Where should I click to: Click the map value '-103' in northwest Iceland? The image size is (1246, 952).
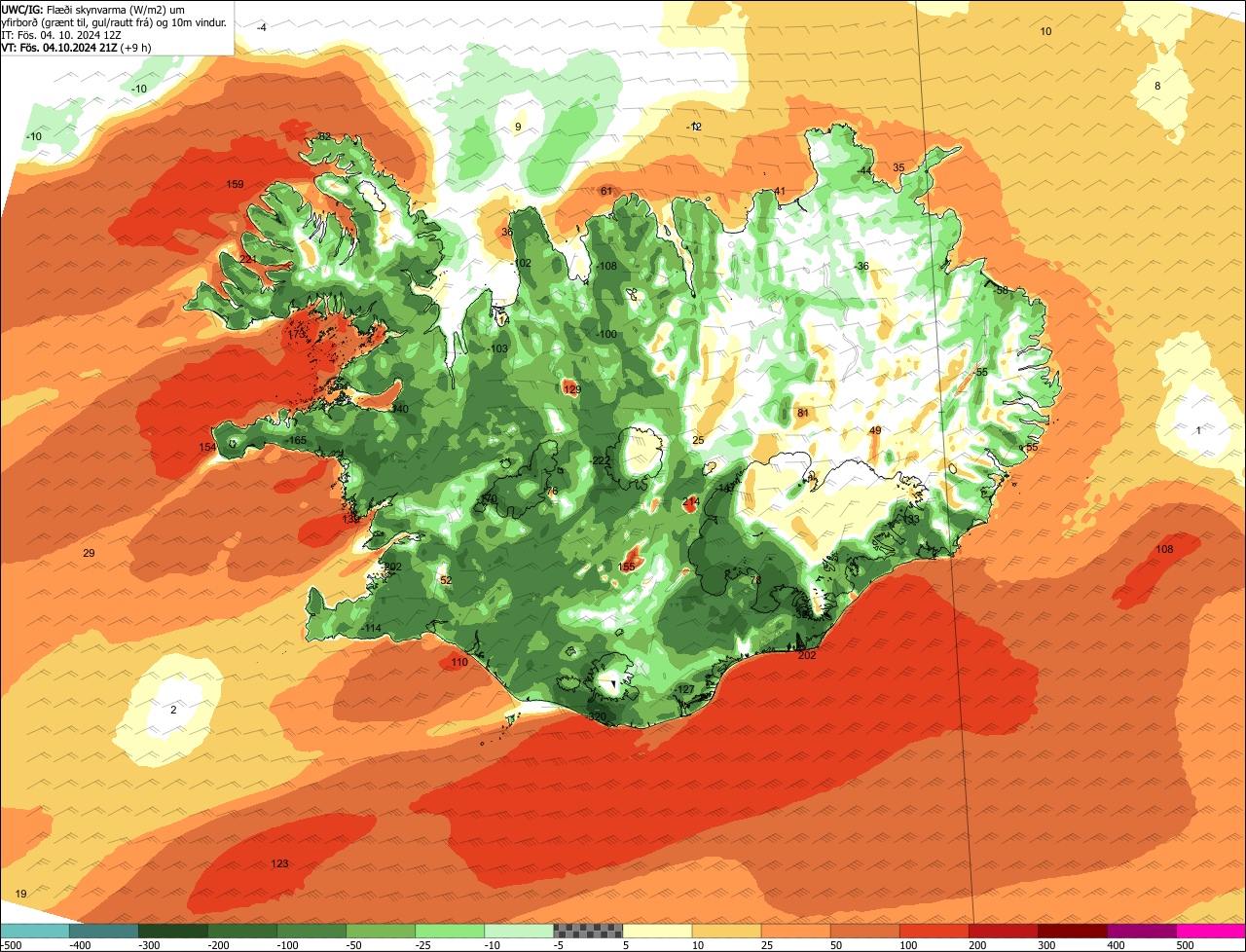(x=498, y=348)
